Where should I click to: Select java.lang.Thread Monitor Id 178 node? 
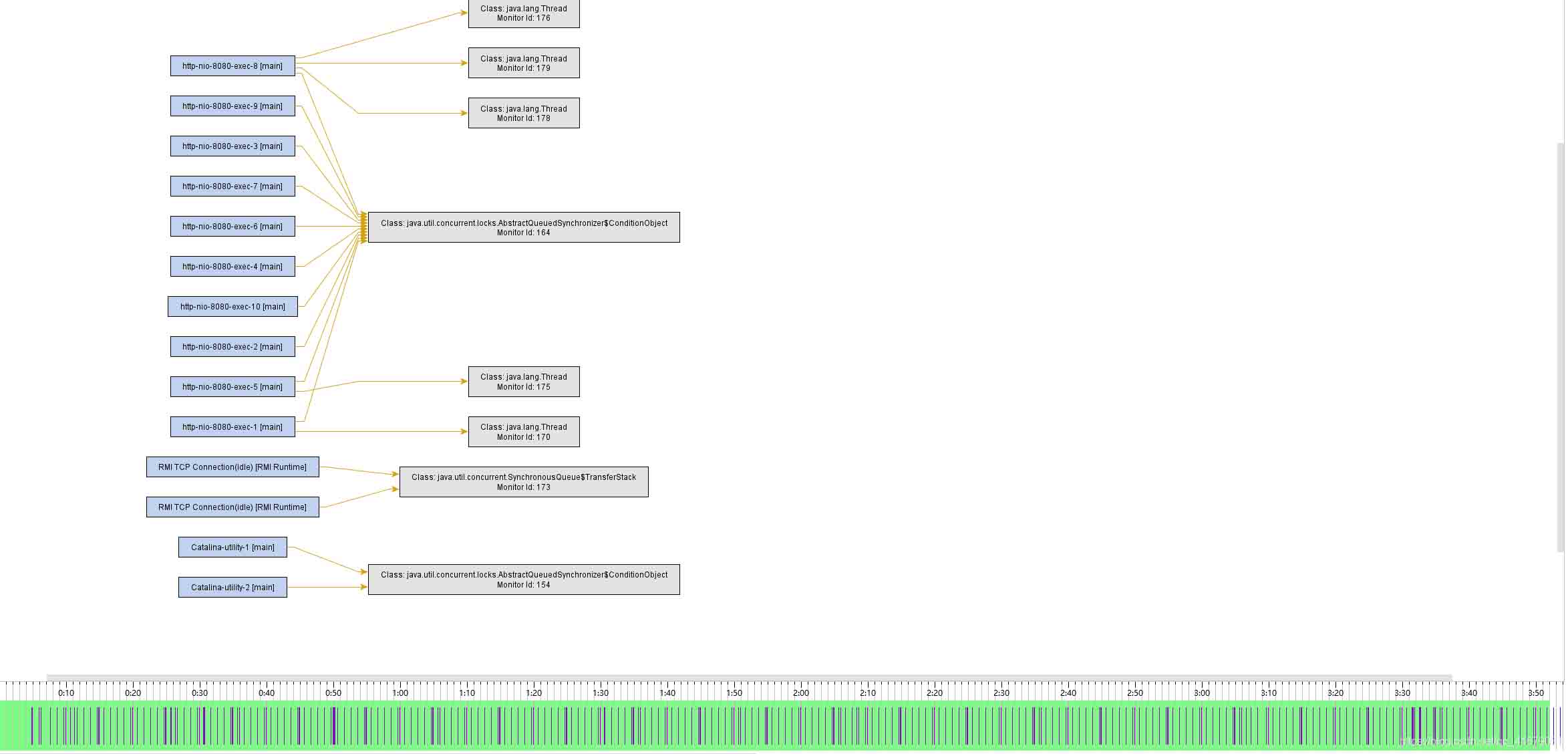tap(524, 114)
